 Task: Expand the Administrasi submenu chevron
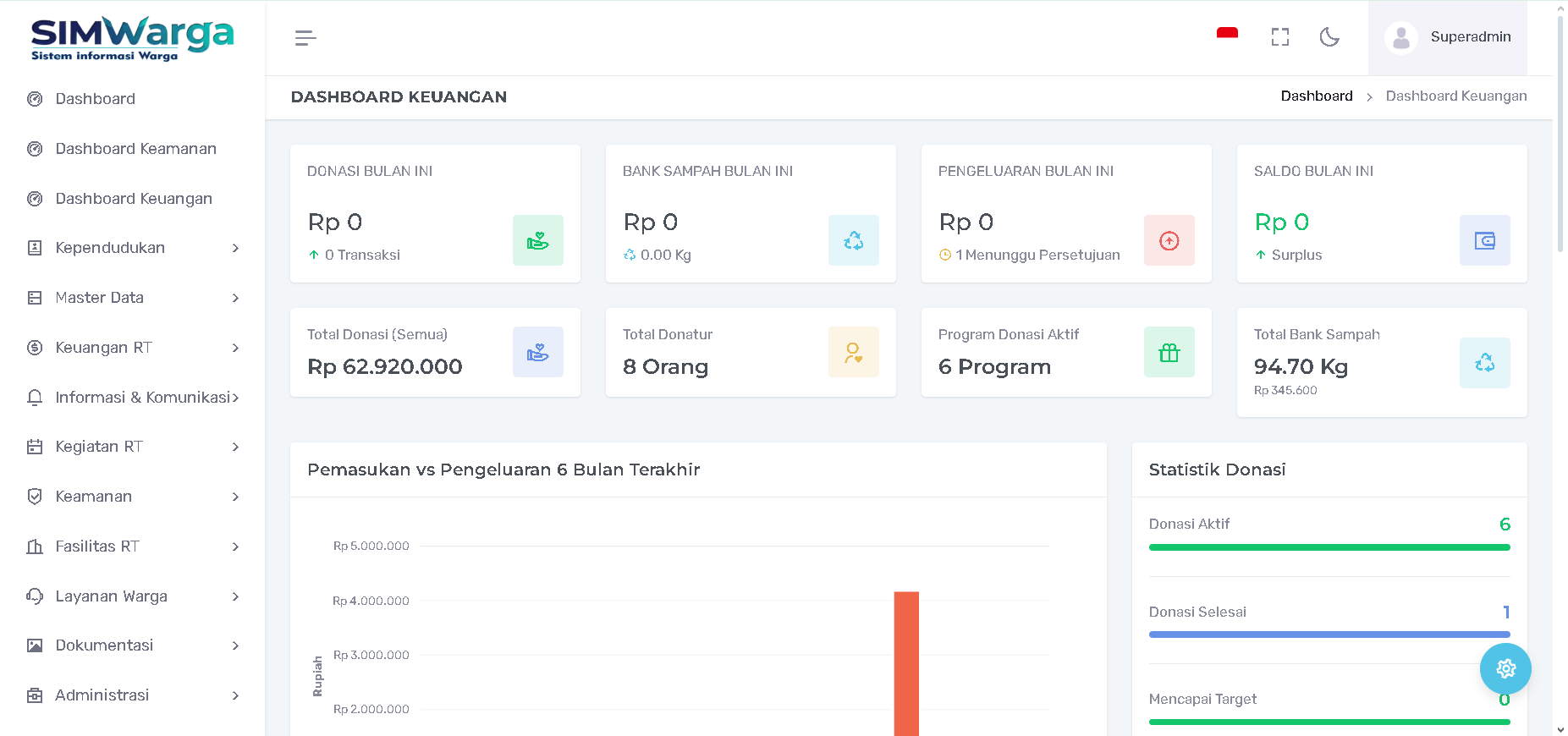tap(235, 695)
